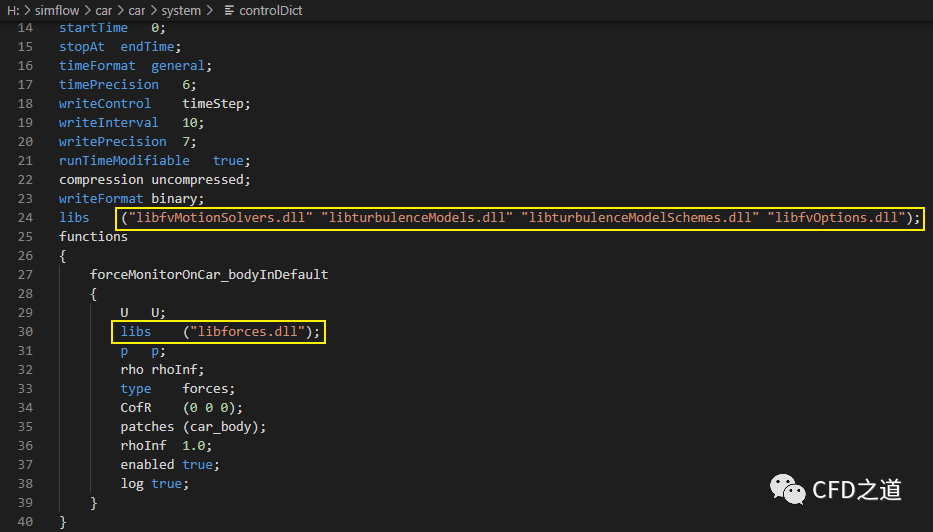Open the car breadcrumb right before system
Image resolution: width=933 pixels, height=532 pixels.
(x=137, y=10)
